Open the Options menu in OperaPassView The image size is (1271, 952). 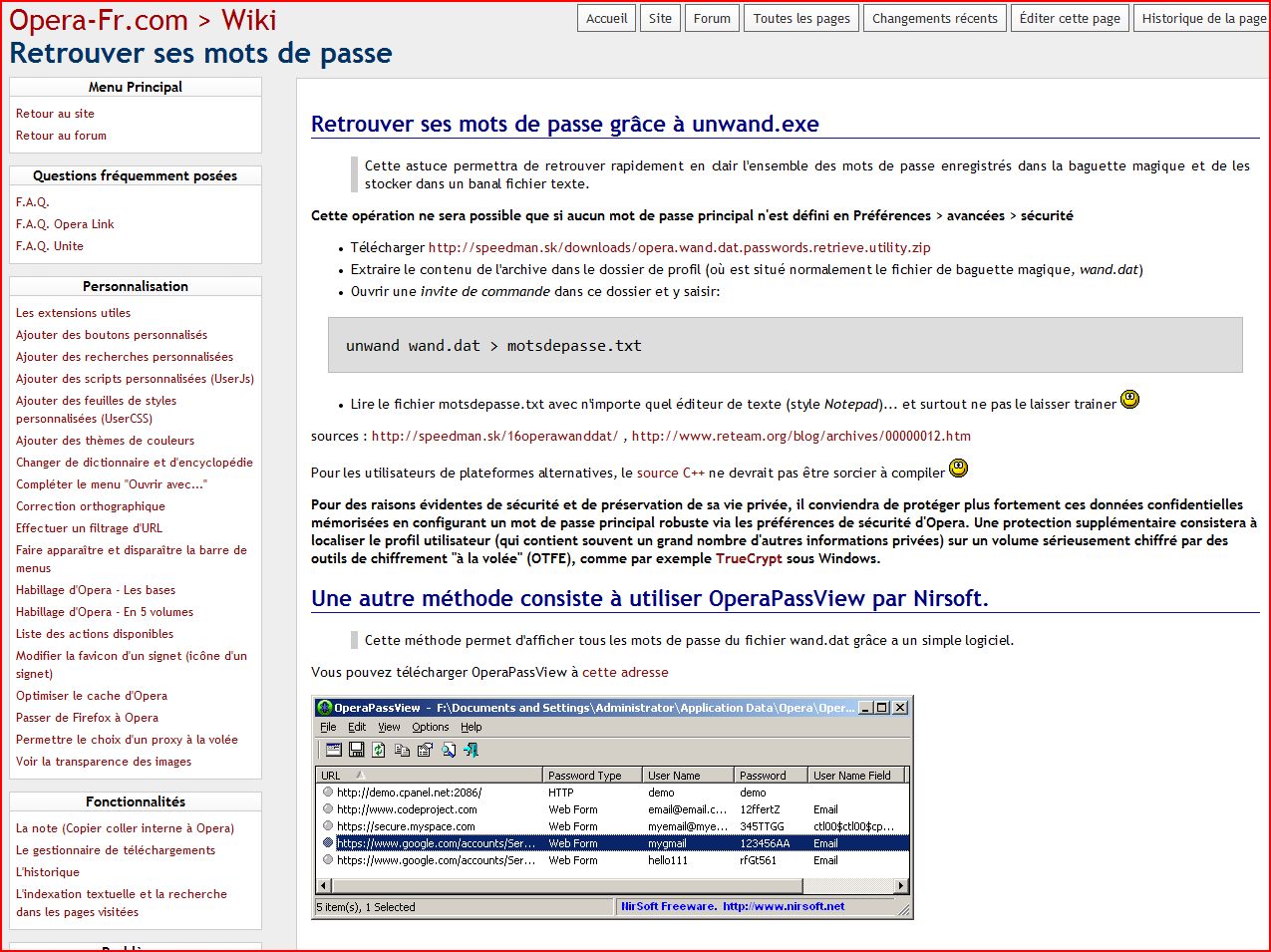coord(430,727)
